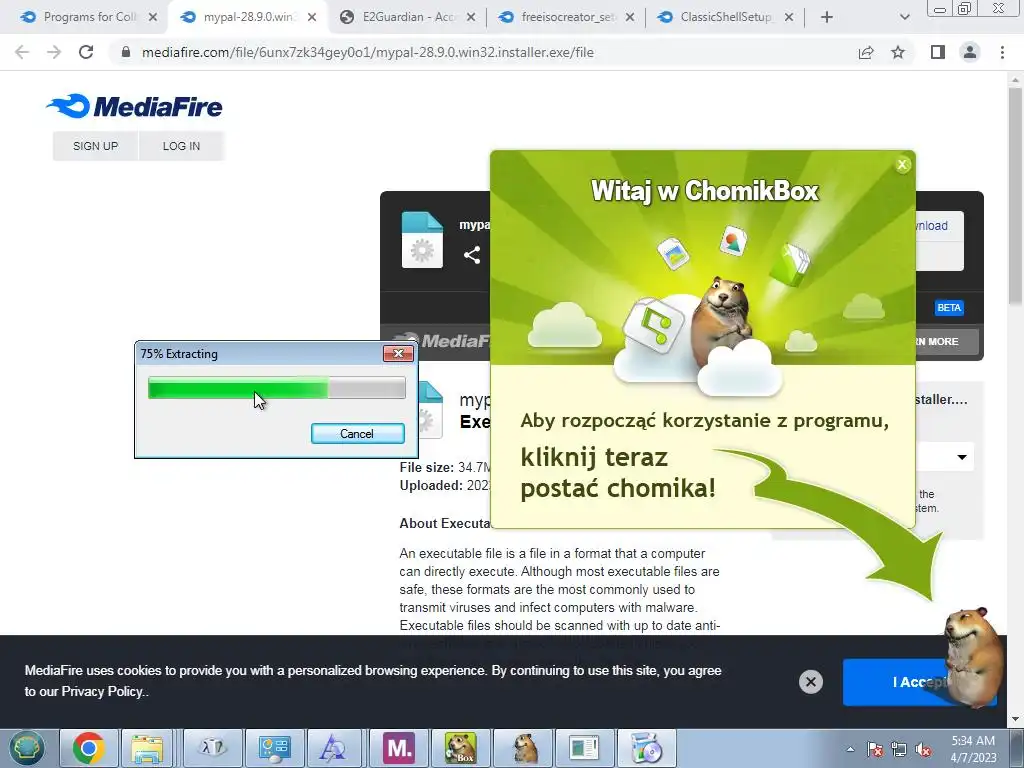Viewport: 1024px width, 768px height.
Task: Click the address bar URL
Action: tap(368, 52)
